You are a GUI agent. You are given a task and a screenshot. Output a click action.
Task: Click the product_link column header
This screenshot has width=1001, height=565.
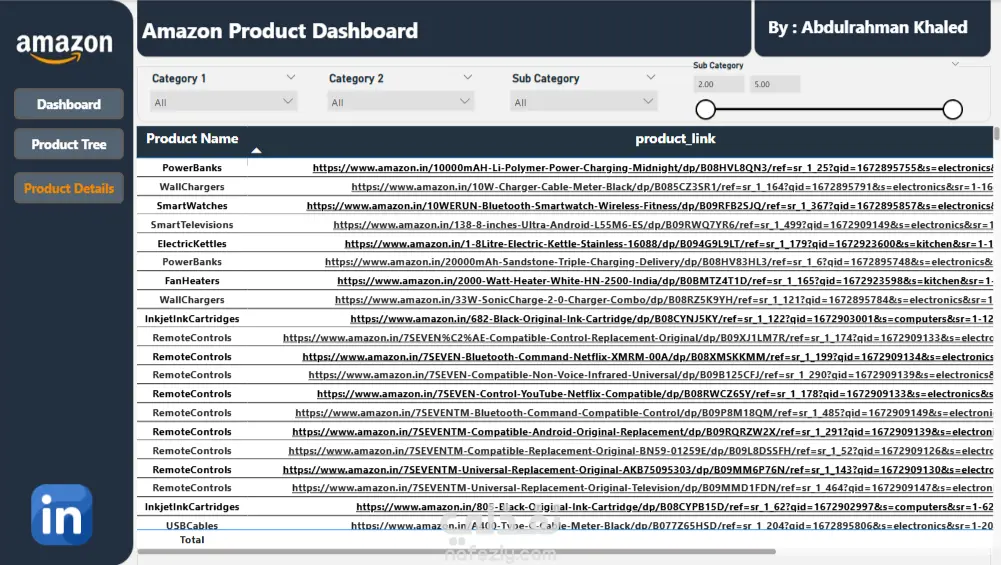(675, 139)
